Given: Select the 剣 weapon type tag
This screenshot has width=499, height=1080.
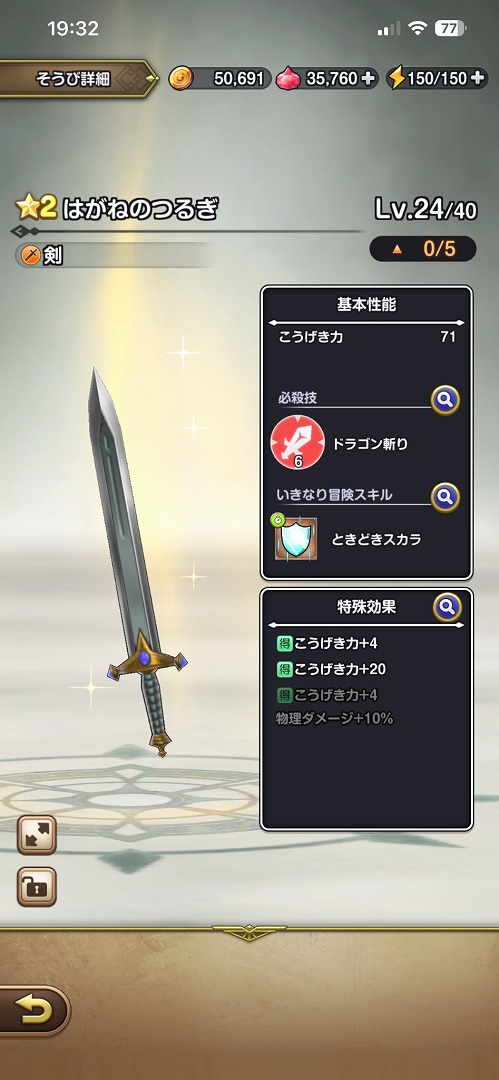Looking at the screenshot, I should (x=43, y=256).
